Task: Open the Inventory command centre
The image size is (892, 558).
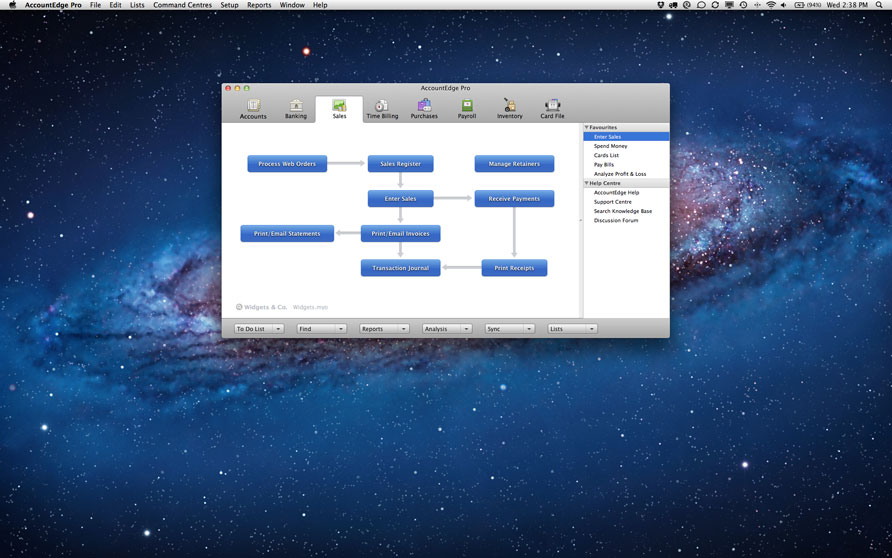Action: point(510,109)
